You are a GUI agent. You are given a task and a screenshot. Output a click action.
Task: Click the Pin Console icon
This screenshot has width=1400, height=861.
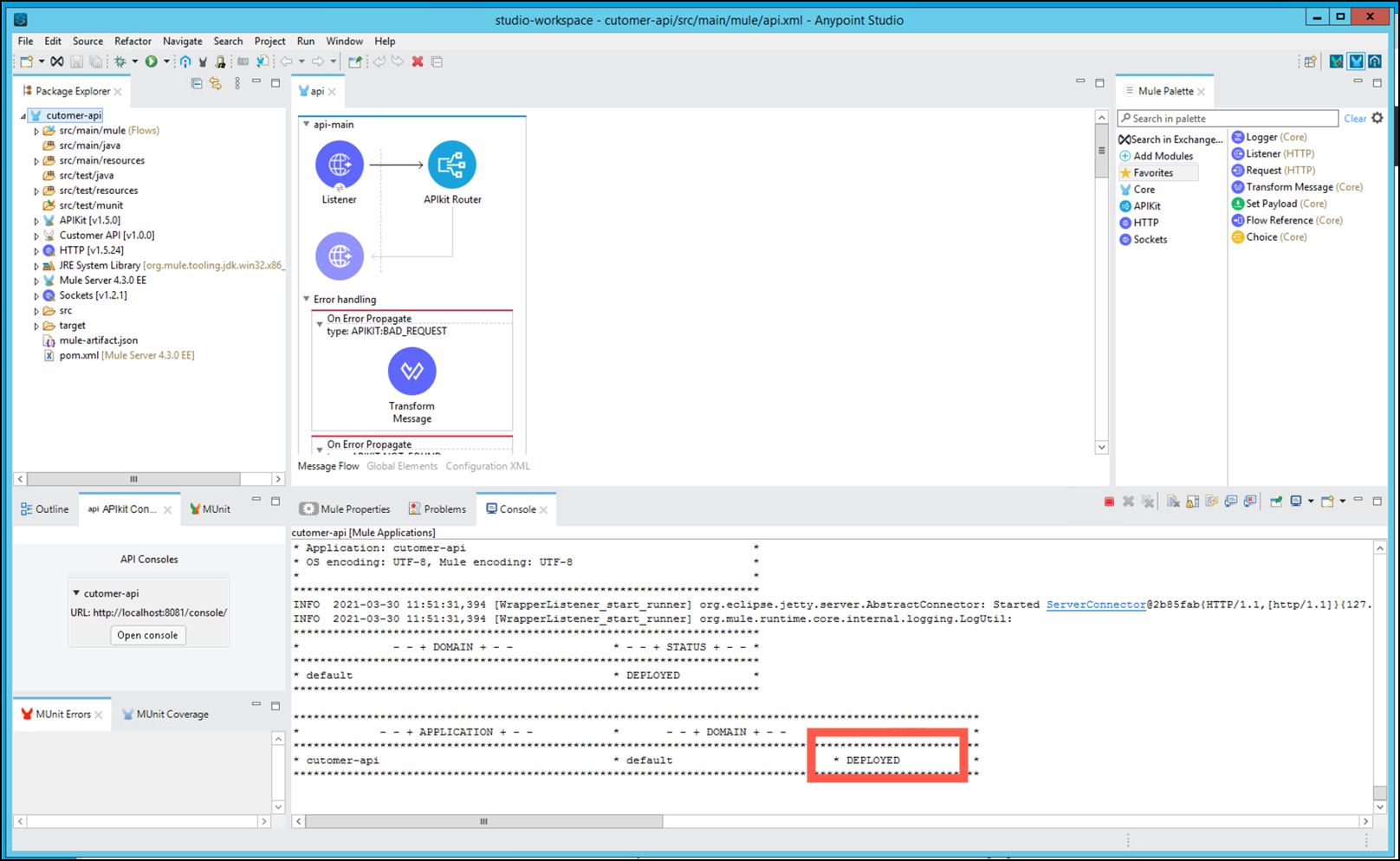pyautogui.click(x=1276, y=502)
